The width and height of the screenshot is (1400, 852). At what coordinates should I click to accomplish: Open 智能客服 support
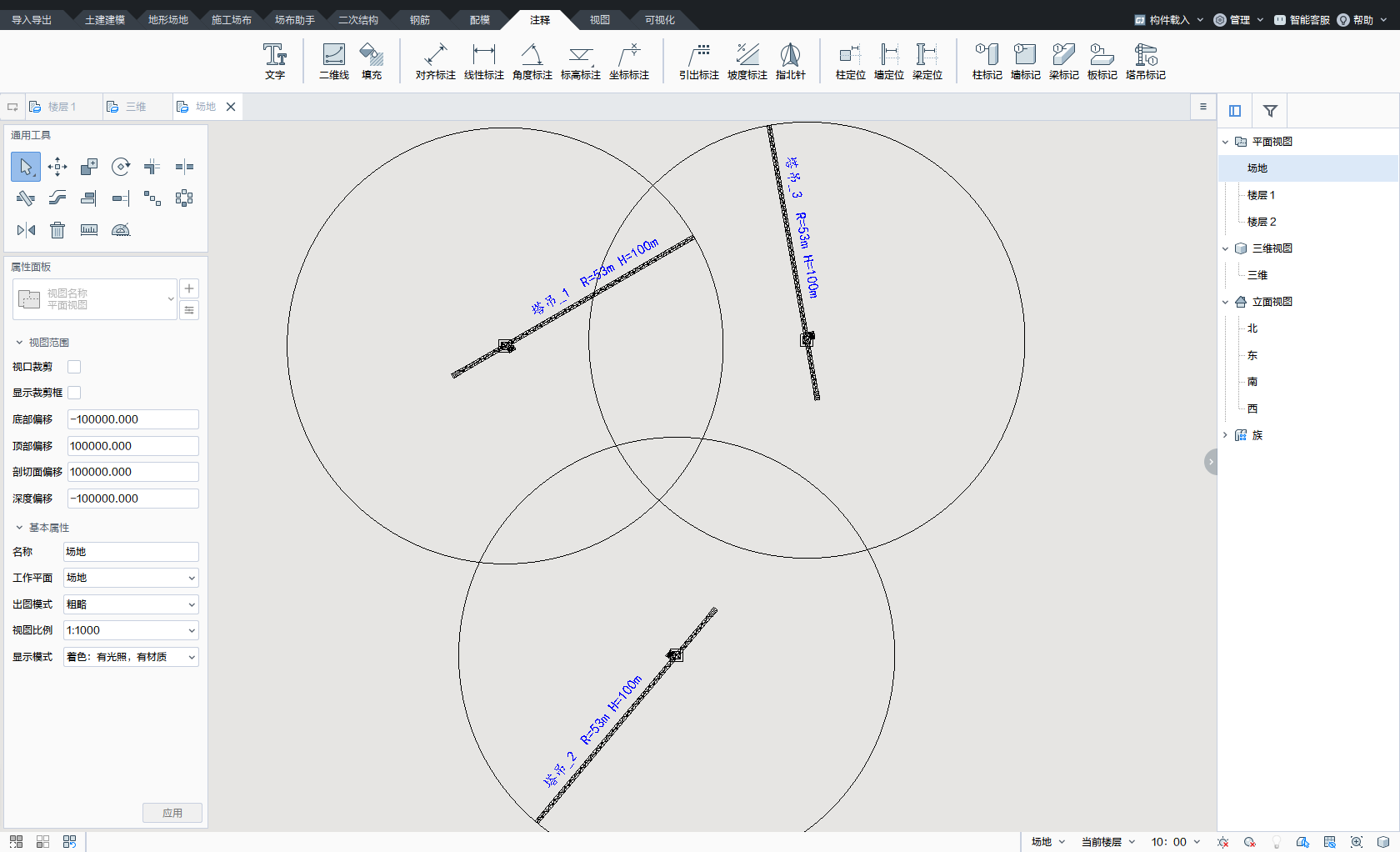[1302, 20]
